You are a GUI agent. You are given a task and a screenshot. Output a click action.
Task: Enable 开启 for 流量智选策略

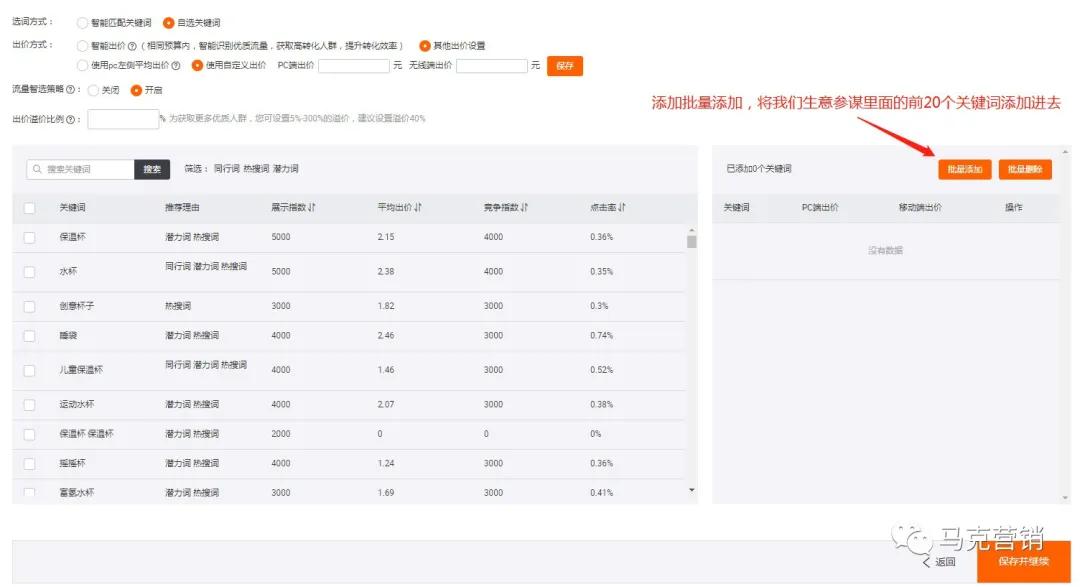click(135, 89)
